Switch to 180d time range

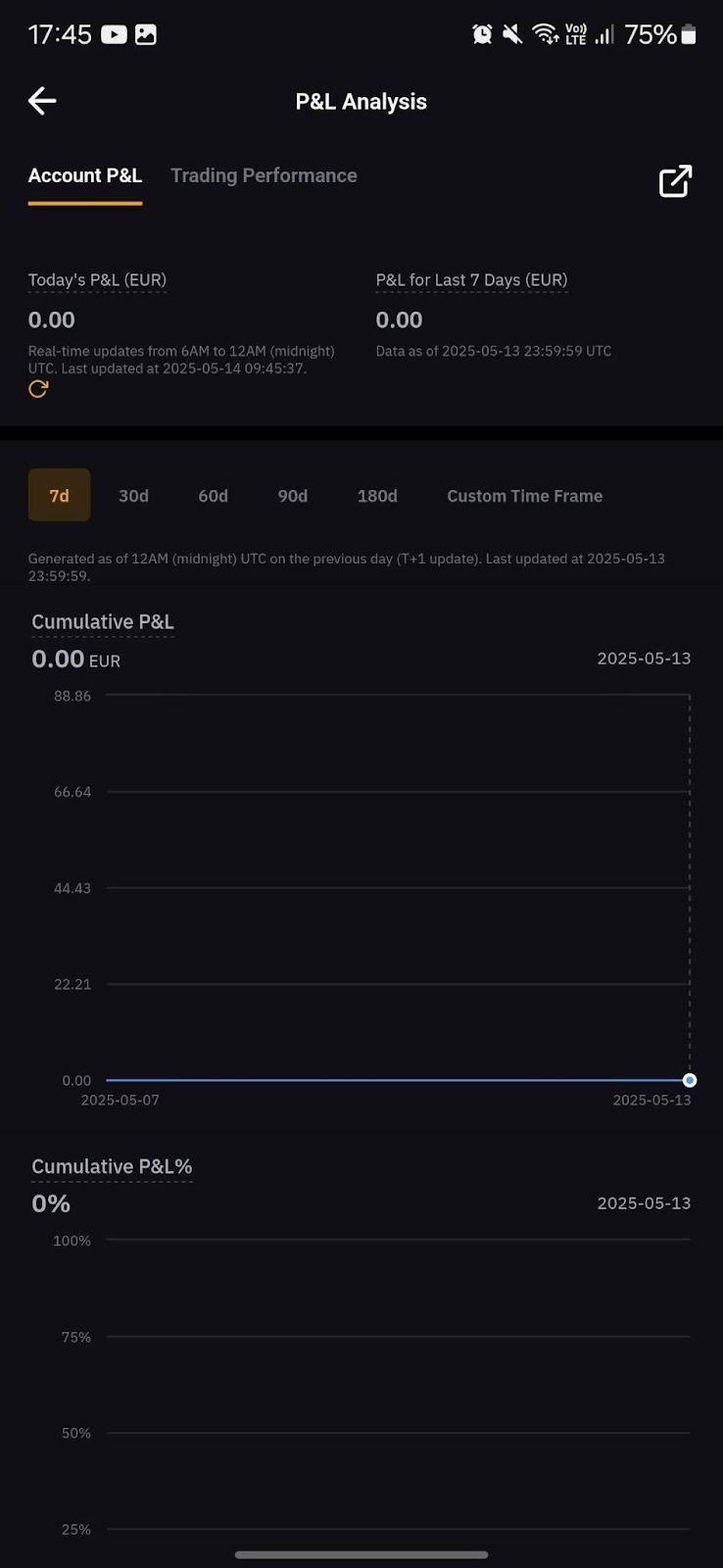[x=377, y=496]
